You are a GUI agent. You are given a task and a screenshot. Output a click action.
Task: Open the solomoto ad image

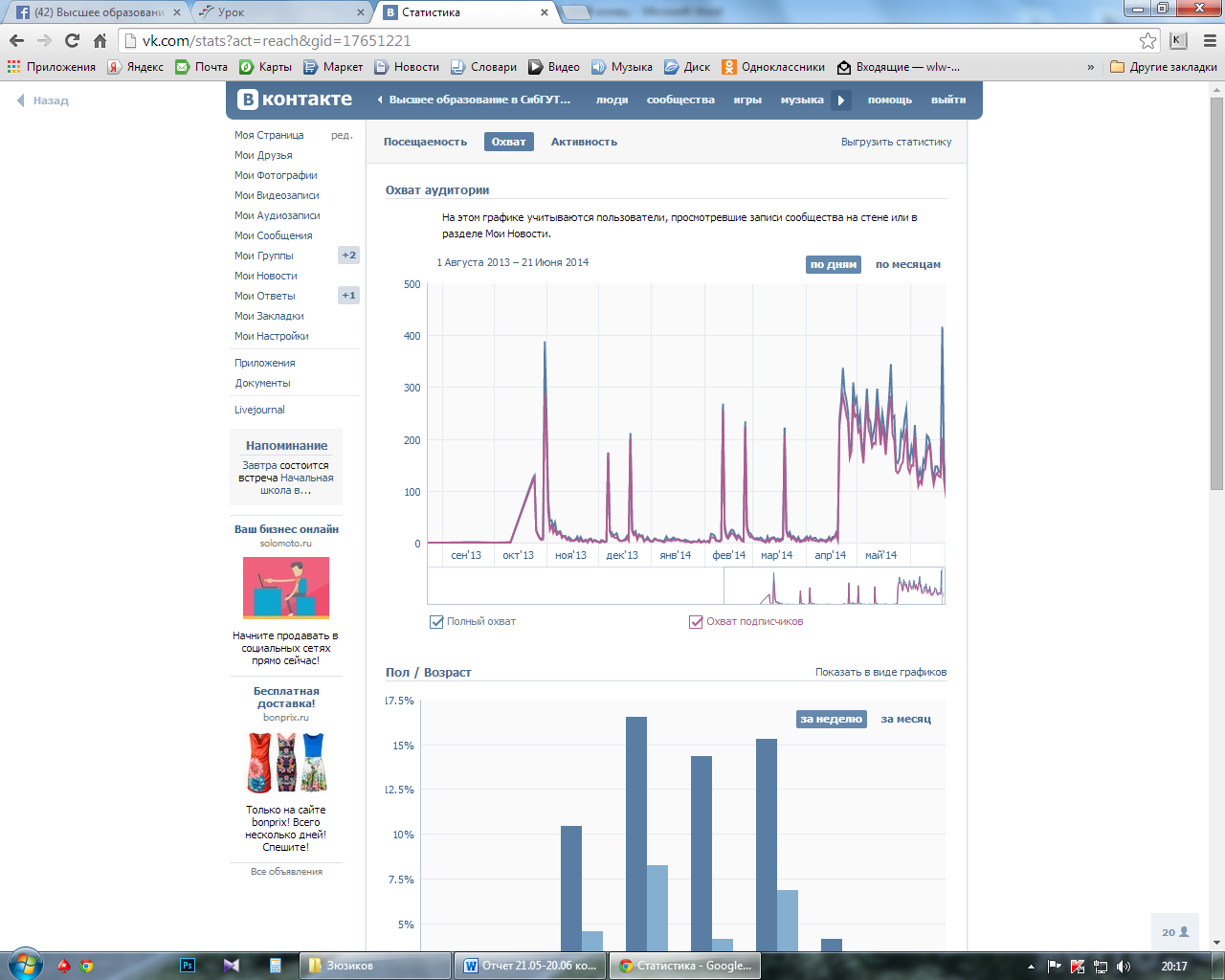[x=286, y=588]
